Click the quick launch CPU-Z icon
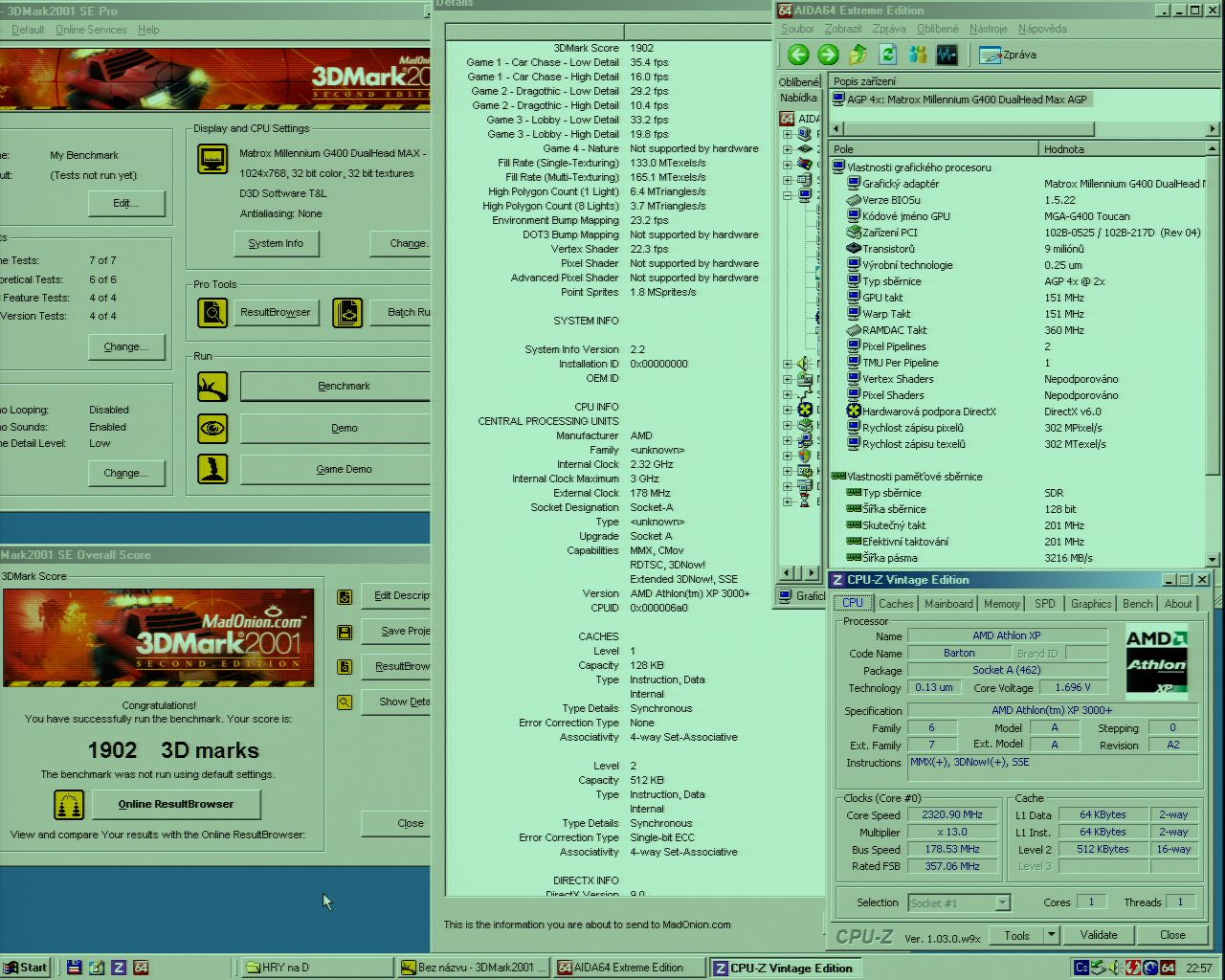 point(119,968)
